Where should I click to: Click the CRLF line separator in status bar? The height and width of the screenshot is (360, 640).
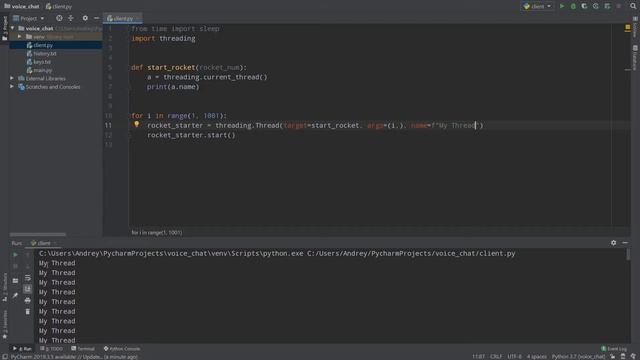(496, 357)
